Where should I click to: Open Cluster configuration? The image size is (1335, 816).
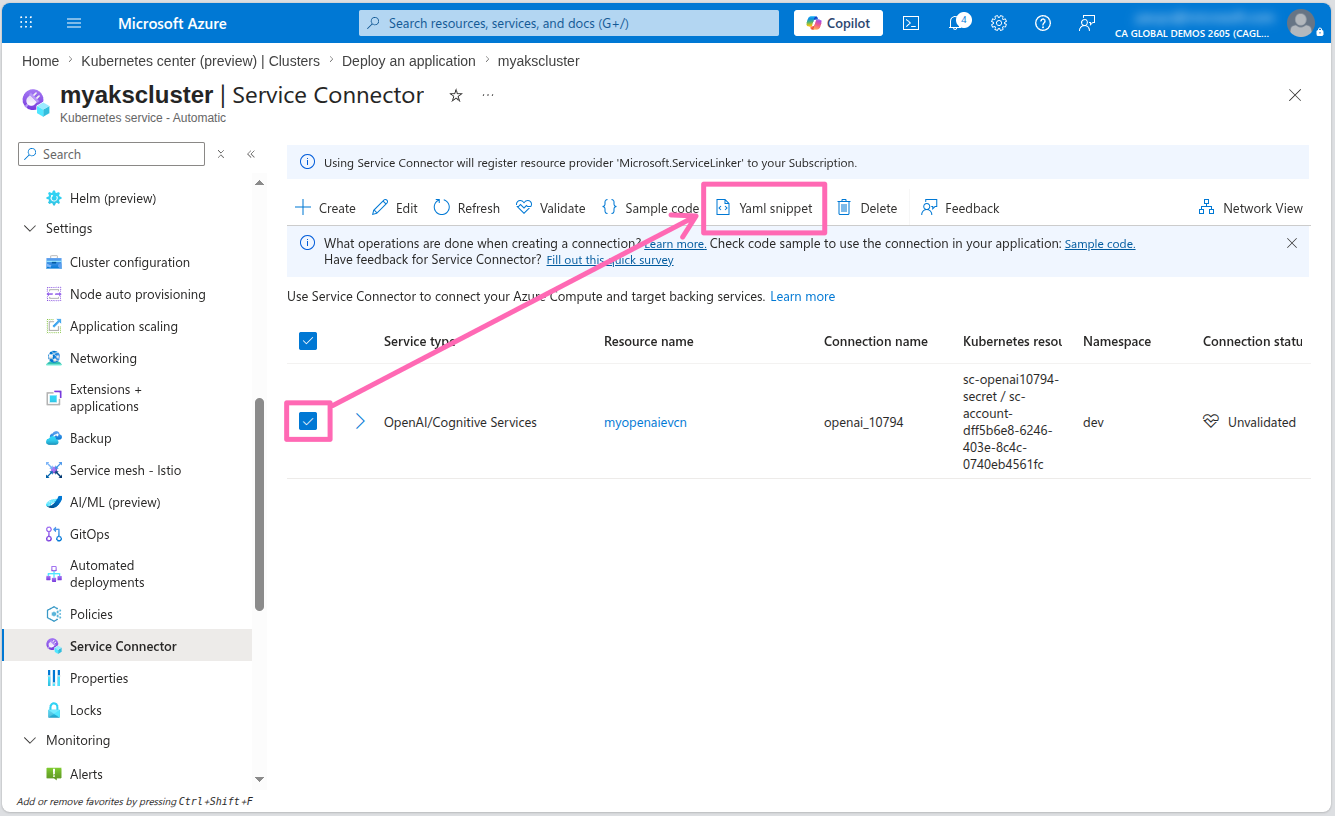click(130, 262)
